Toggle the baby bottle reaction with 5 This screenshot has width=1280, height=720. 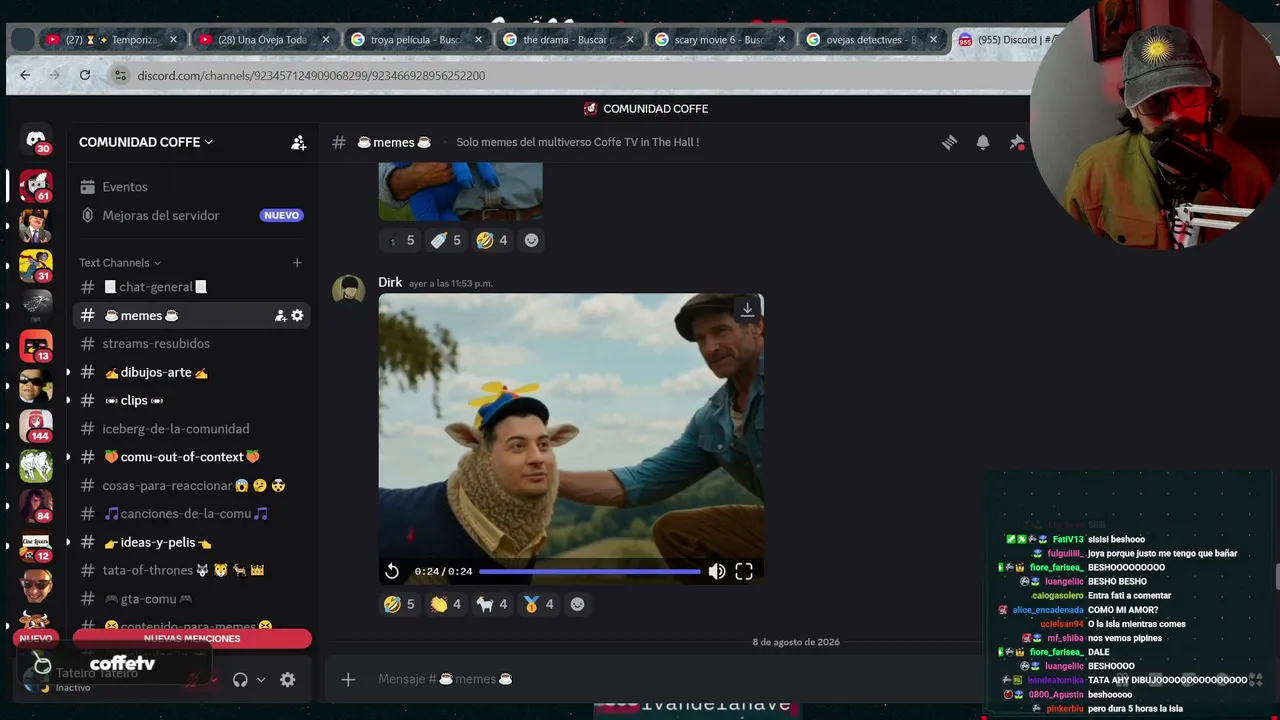(445, 240)
